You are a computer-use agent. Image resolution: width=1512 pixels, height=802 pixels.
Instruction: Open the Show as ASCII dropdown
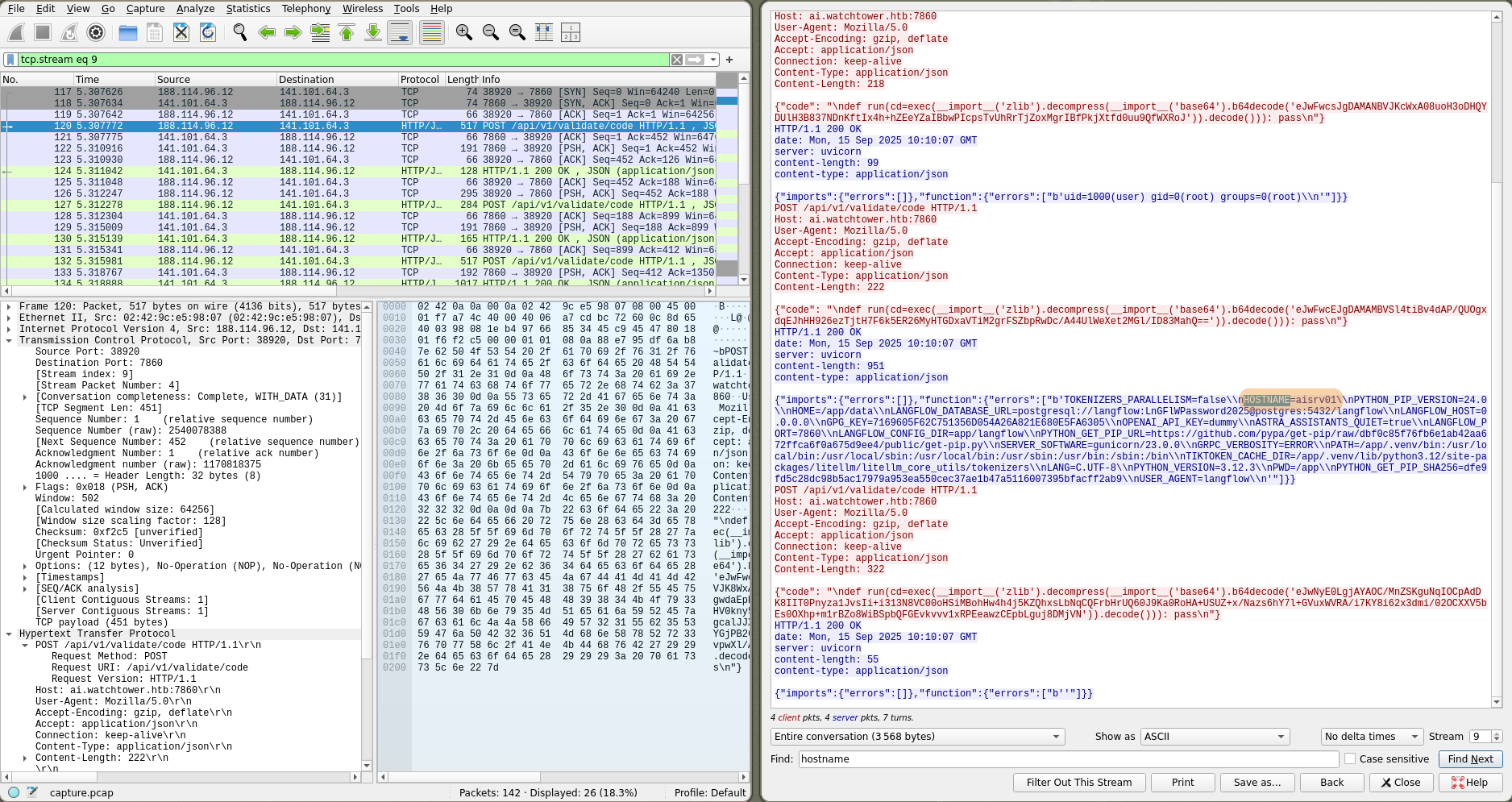point(1214,736)
